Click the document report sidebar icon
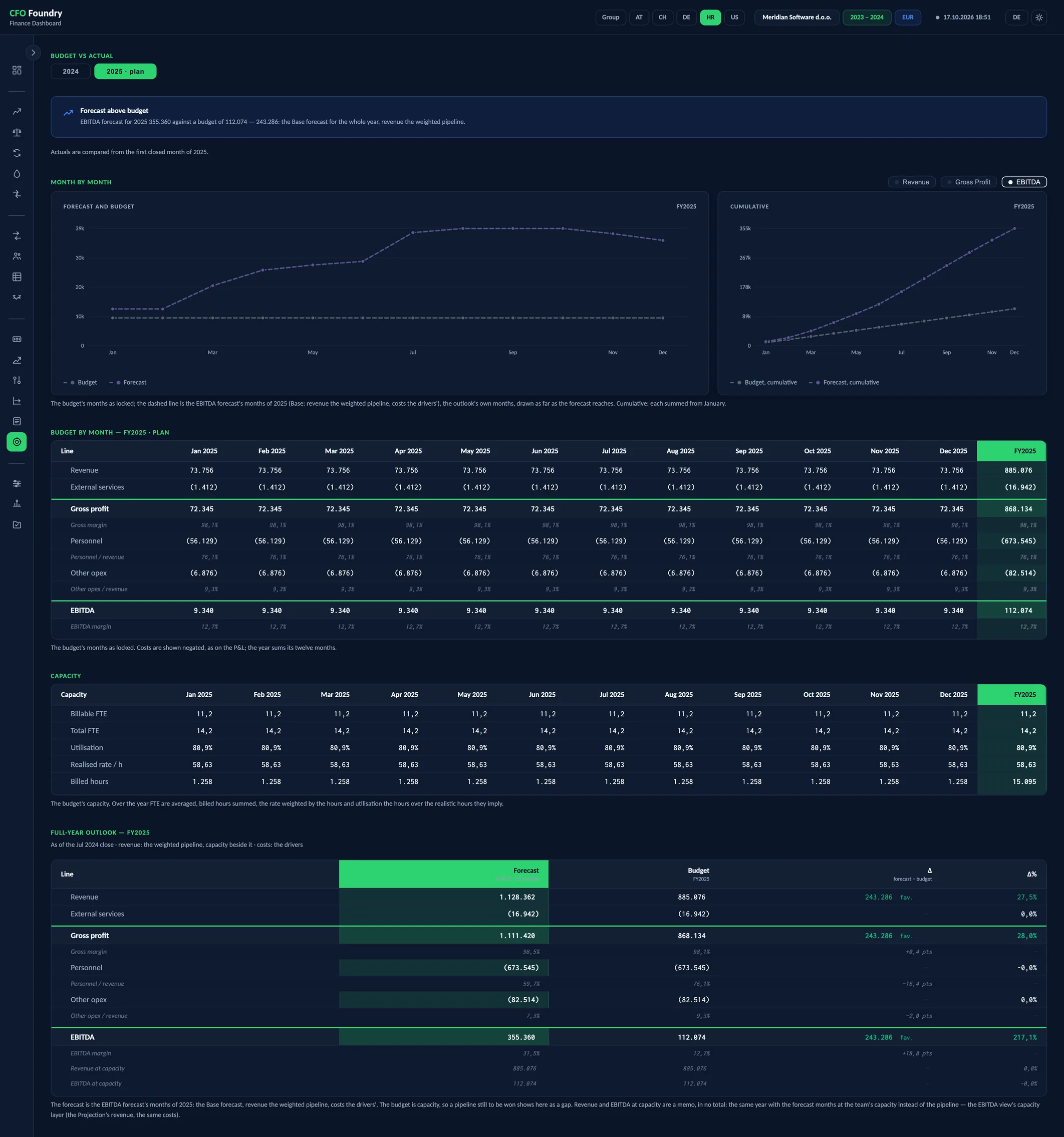Screen dimensions: 1064x1137 [x=17, y=422]
